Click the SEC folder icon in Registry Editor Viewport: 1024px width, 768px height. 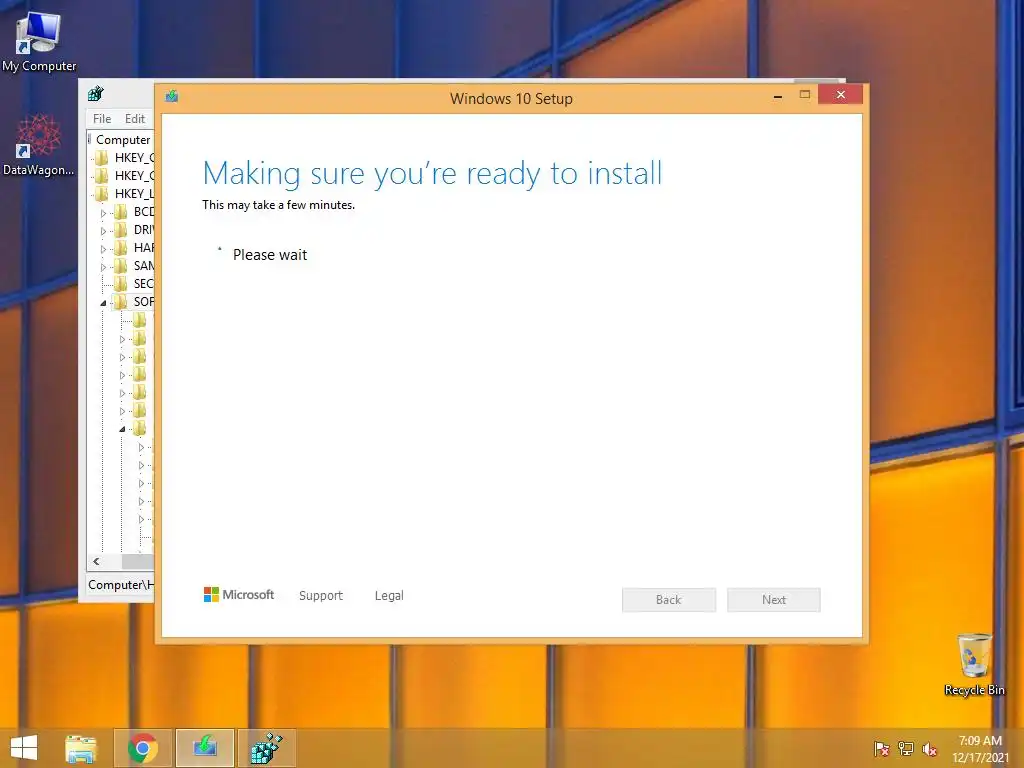click(x=120, y=283)
